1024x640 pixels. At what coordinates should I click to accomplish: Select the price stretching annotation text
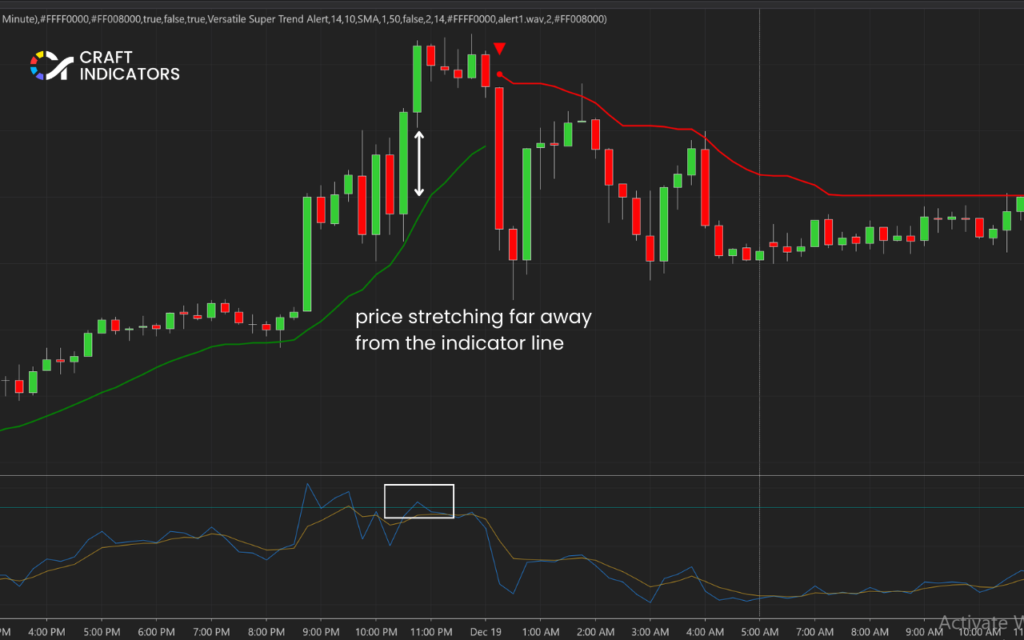tap(474, 330)
